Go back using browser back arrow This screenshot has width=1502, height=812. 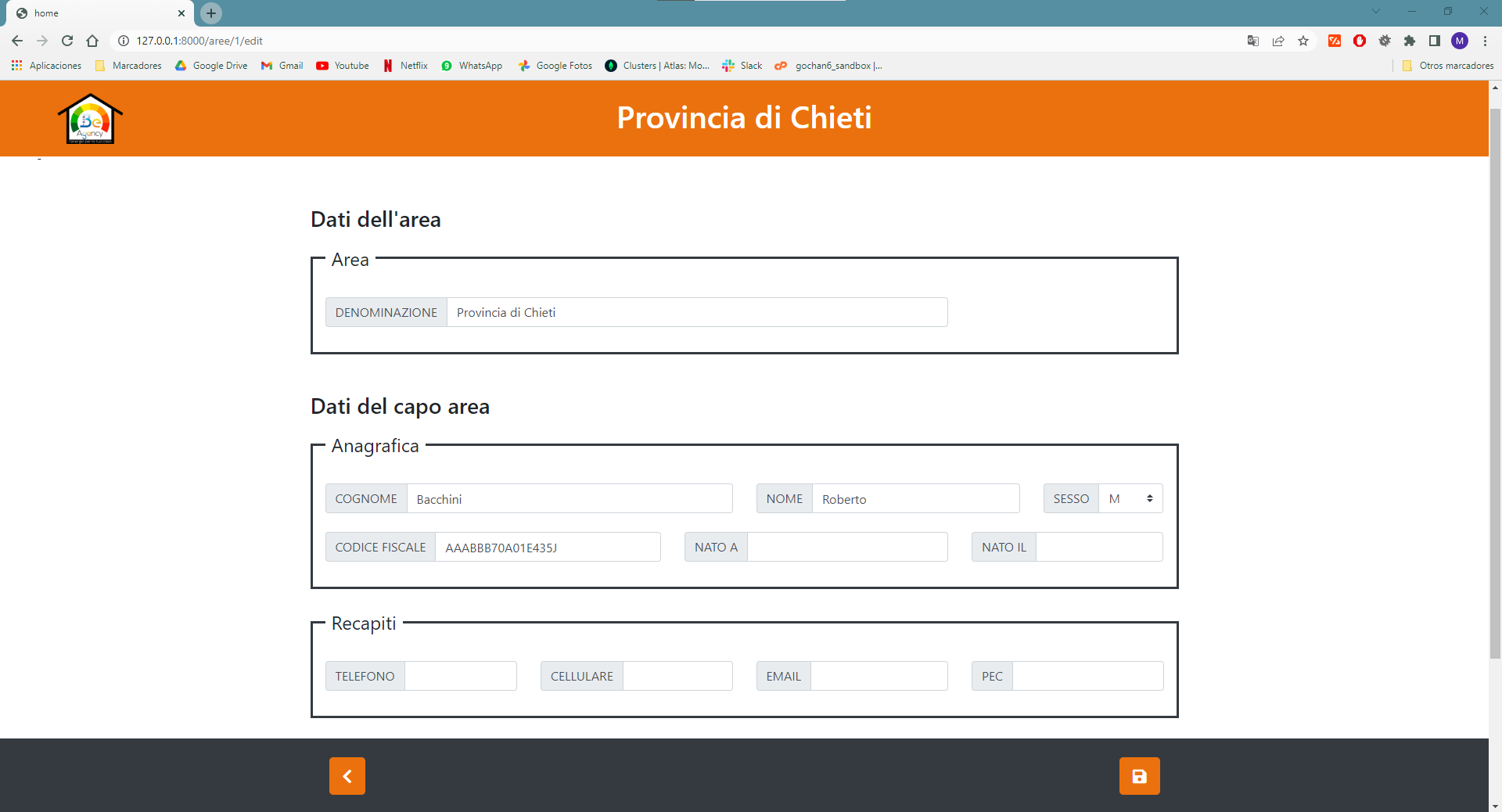17,41
